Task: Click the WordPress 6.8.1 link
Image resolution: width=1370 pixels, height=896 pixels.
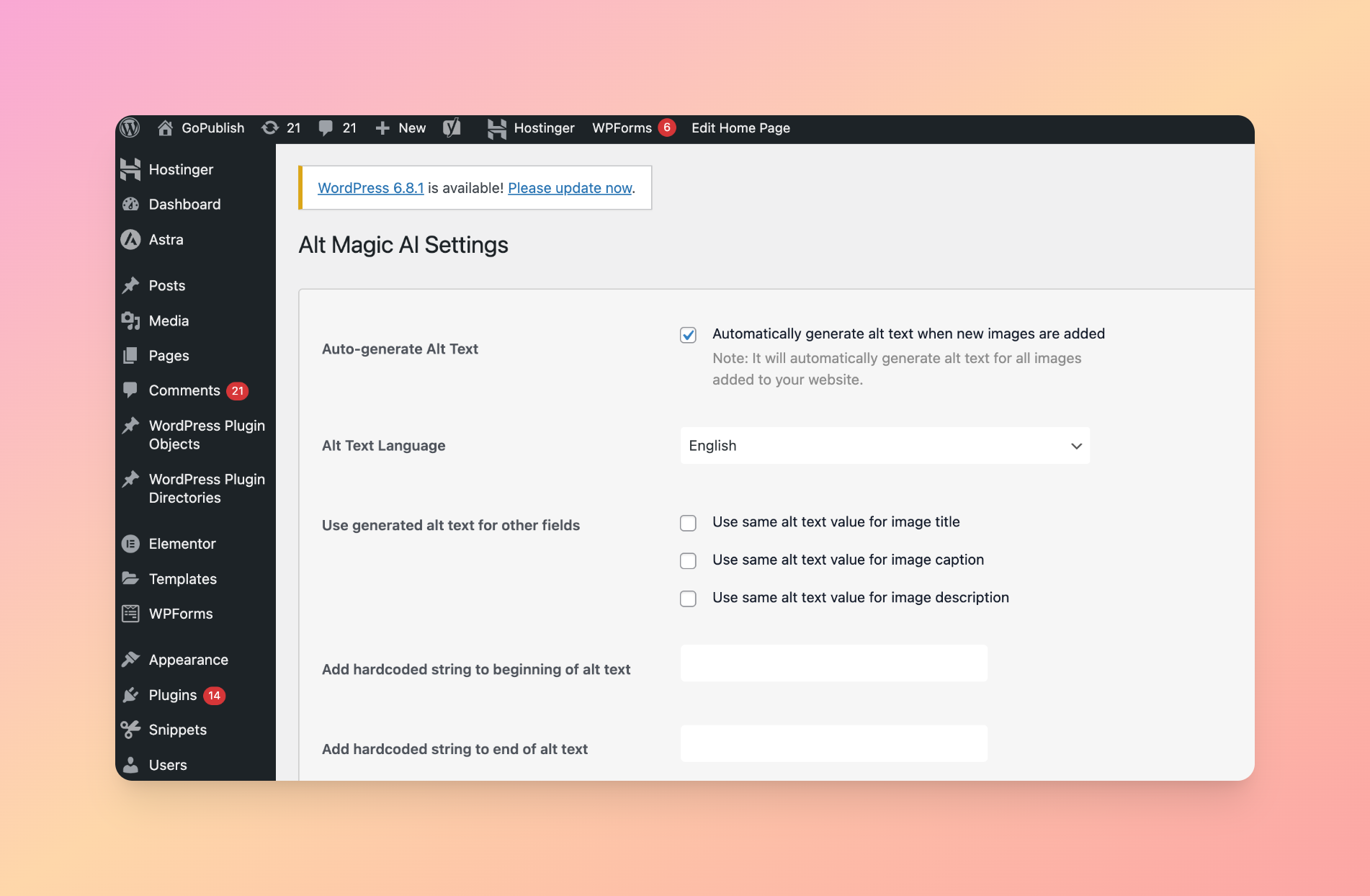Action: (371, 188)
